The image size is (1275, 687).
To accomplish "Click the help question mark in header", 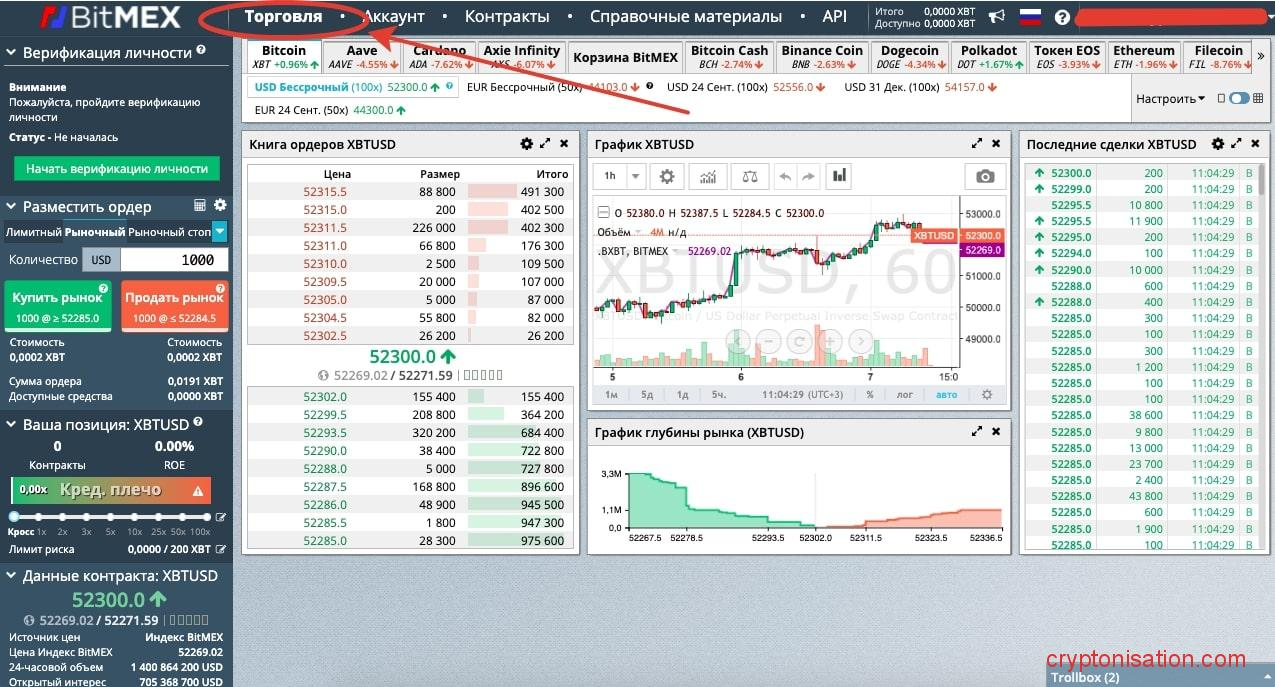I will click(1062, 17).
